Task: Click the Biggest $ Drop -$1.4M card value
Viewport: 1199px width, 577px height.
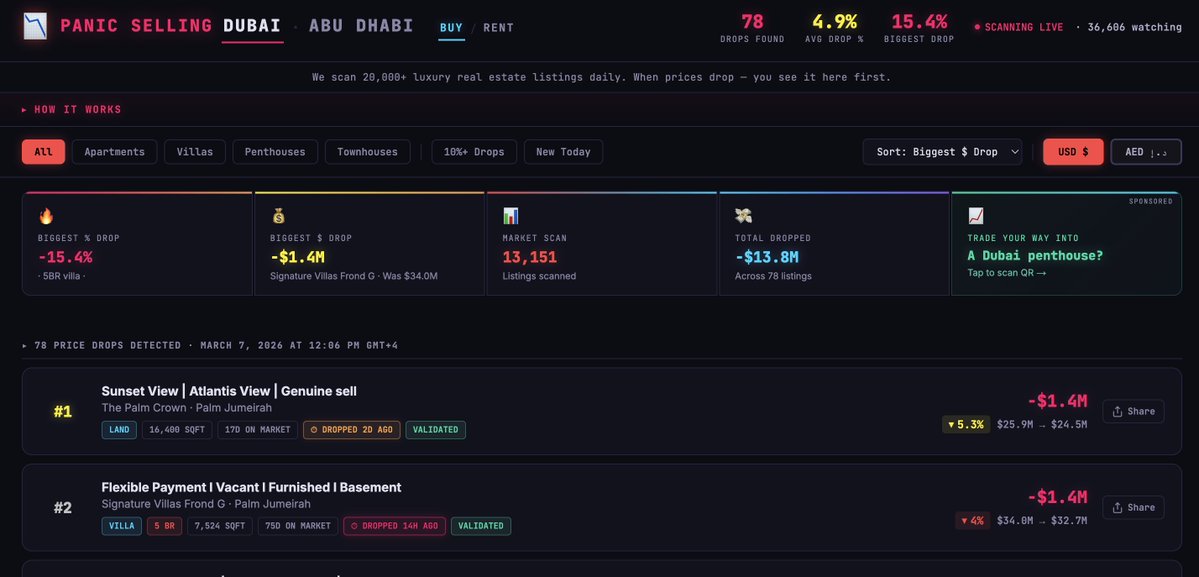Action: coord(297,258)
